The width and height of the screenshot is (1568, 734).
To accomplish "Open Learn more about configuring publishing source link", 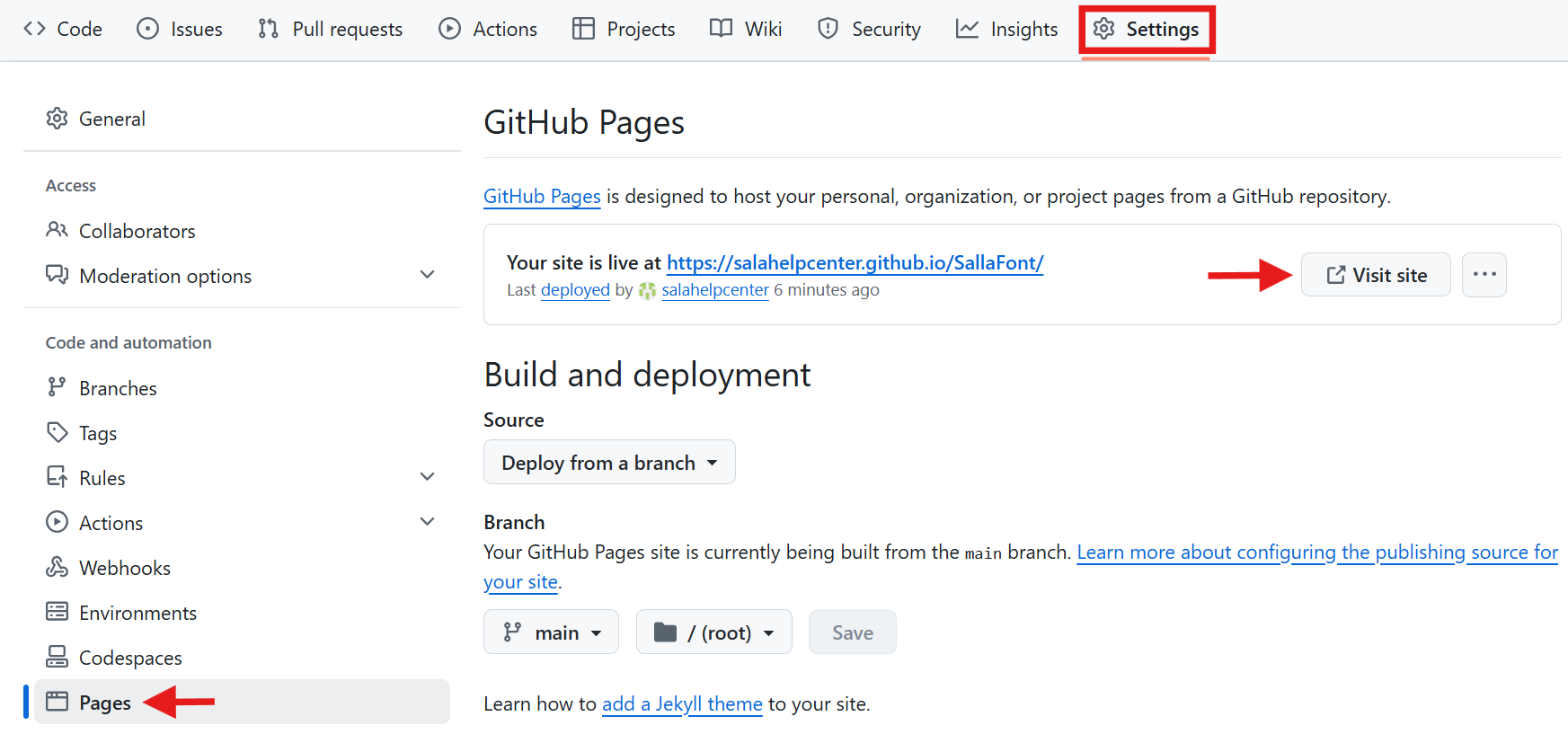I will 1317,553.
